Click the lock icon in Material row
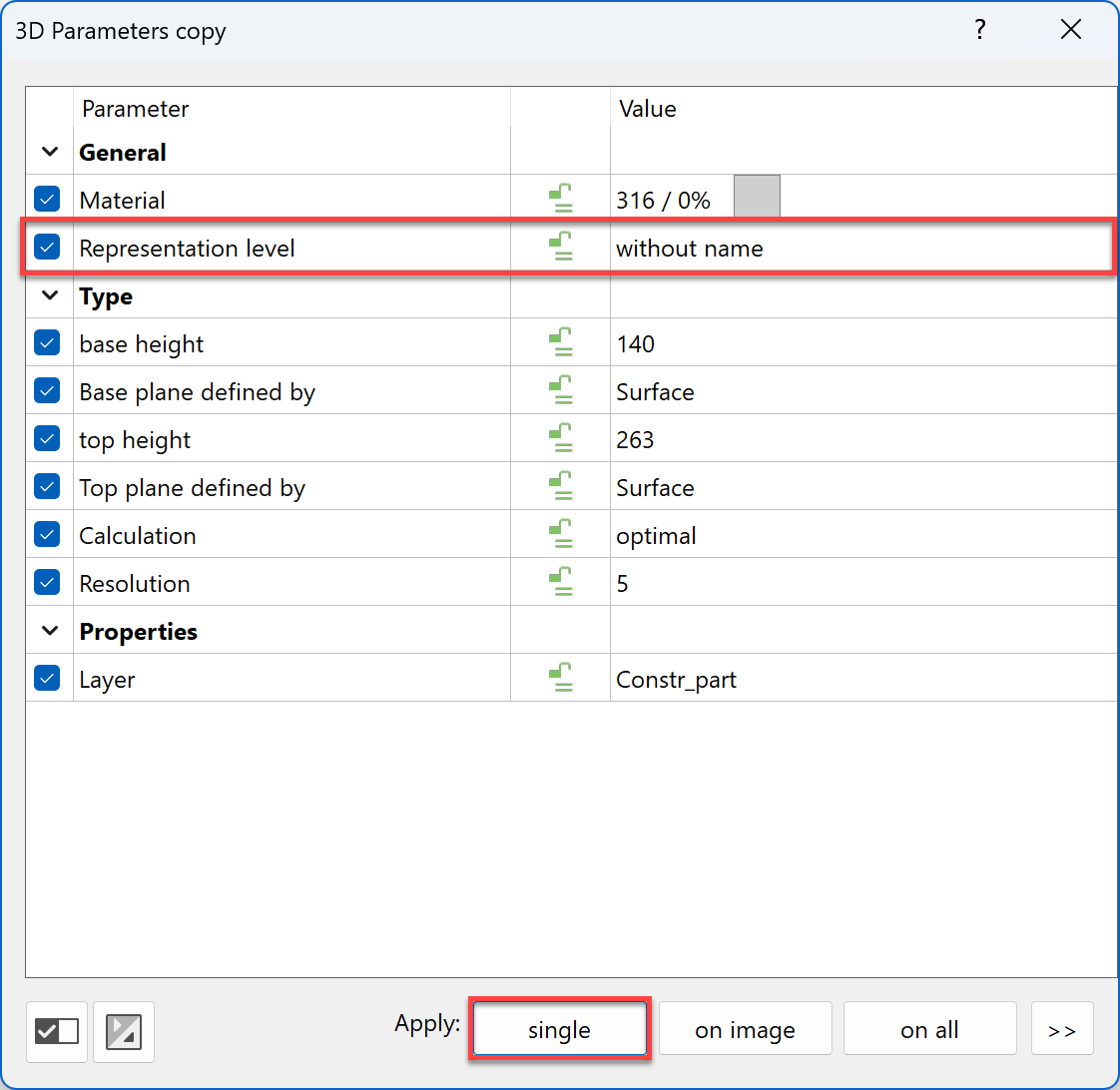The image size is (1120, 1090). 561,200
